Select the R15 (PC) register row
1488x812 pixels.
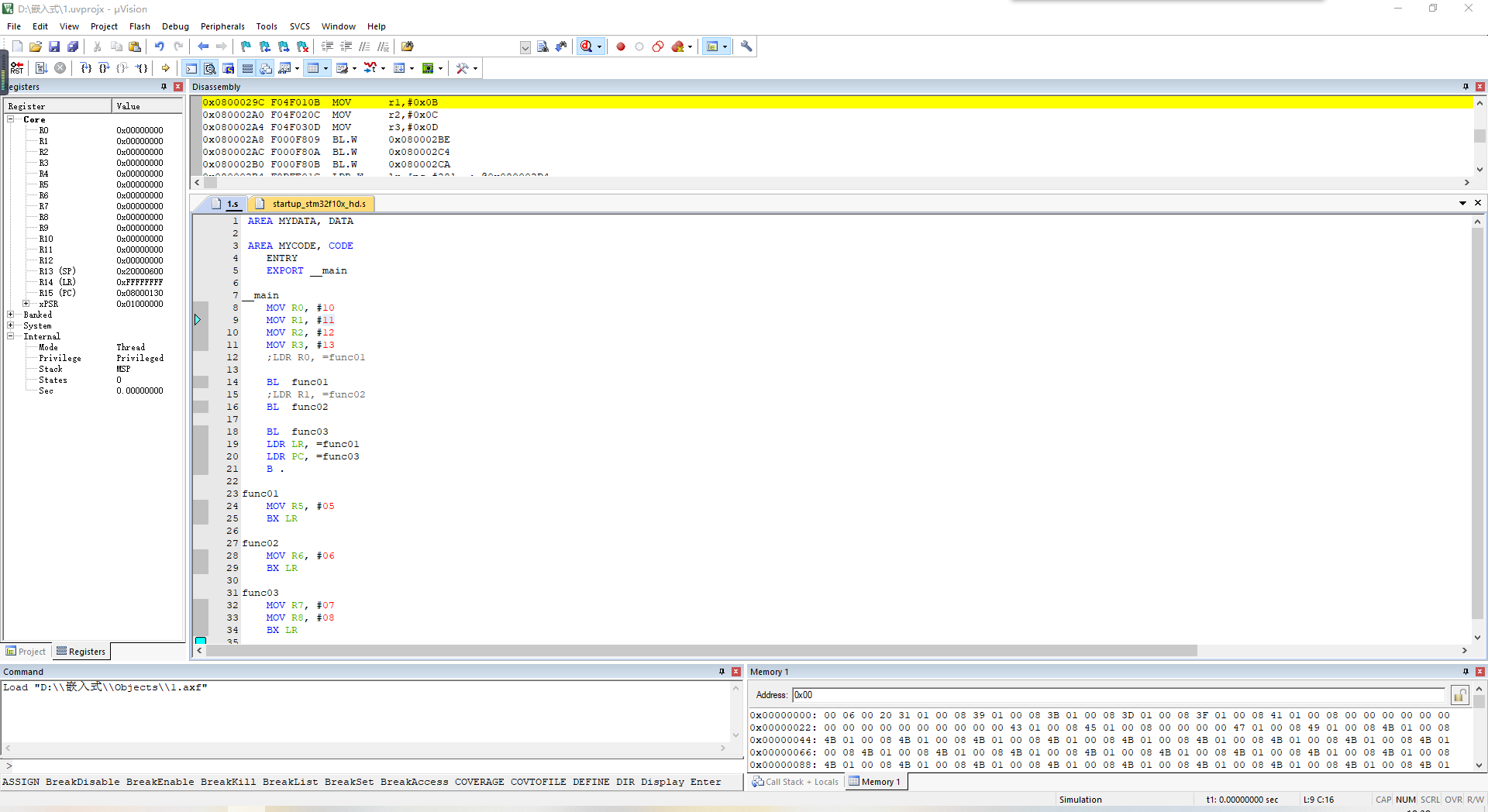93,293
